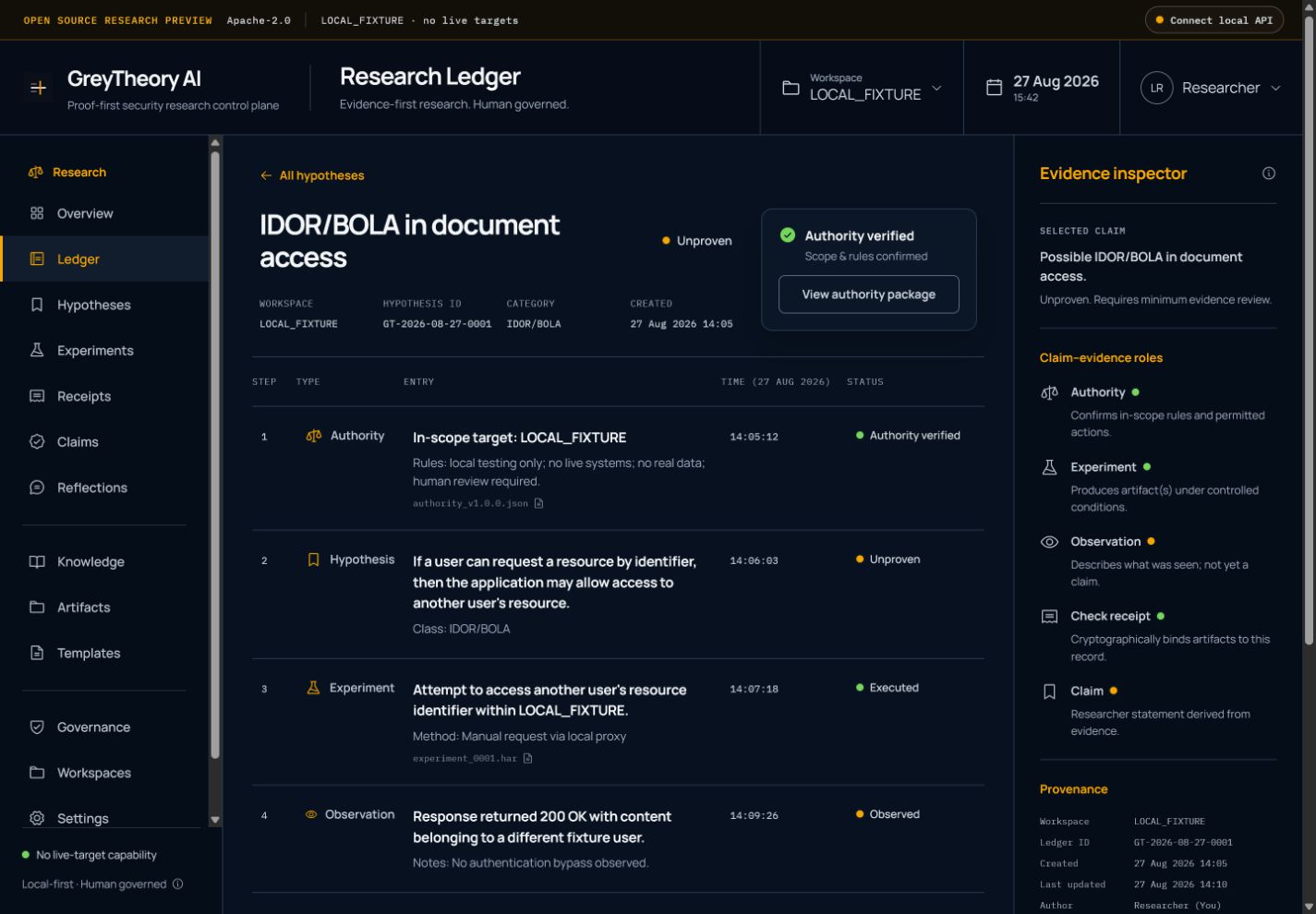Click the Governance shield icon in sidebar

pyautogui.click(x=37, y=727)
